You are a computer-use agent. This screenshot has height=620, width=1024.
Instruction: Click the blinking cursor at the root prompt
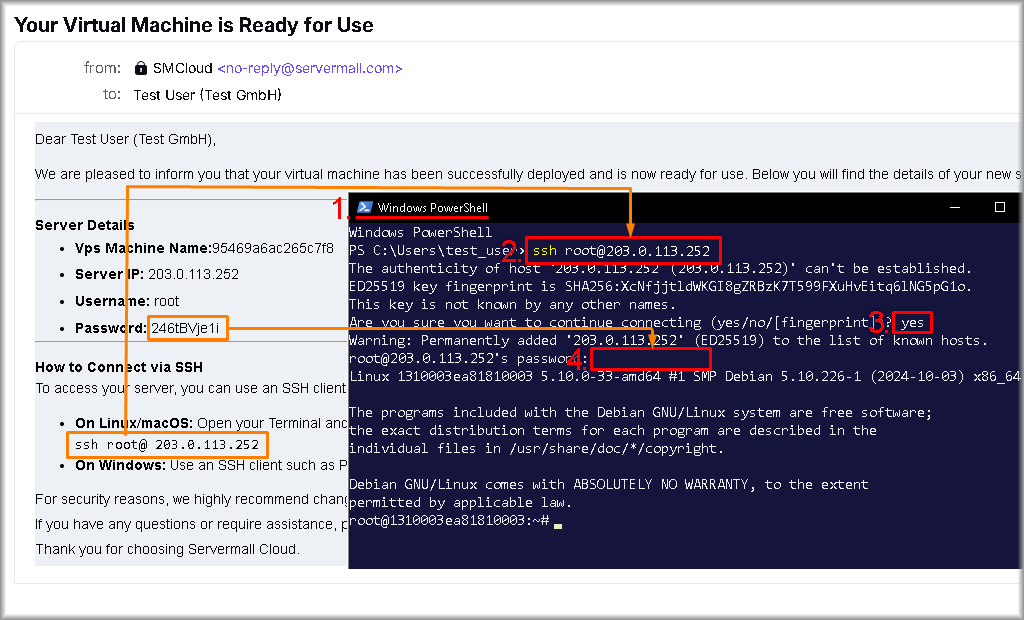pos(558,524)
